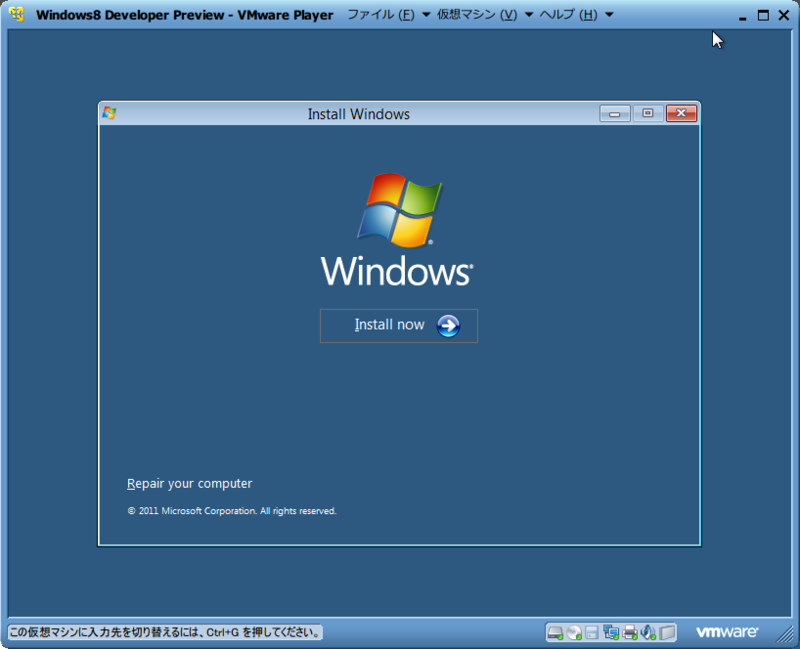Open the 仮想マシン (V) menu
This screenshot has width=800, height=649.
pos(477,15)
